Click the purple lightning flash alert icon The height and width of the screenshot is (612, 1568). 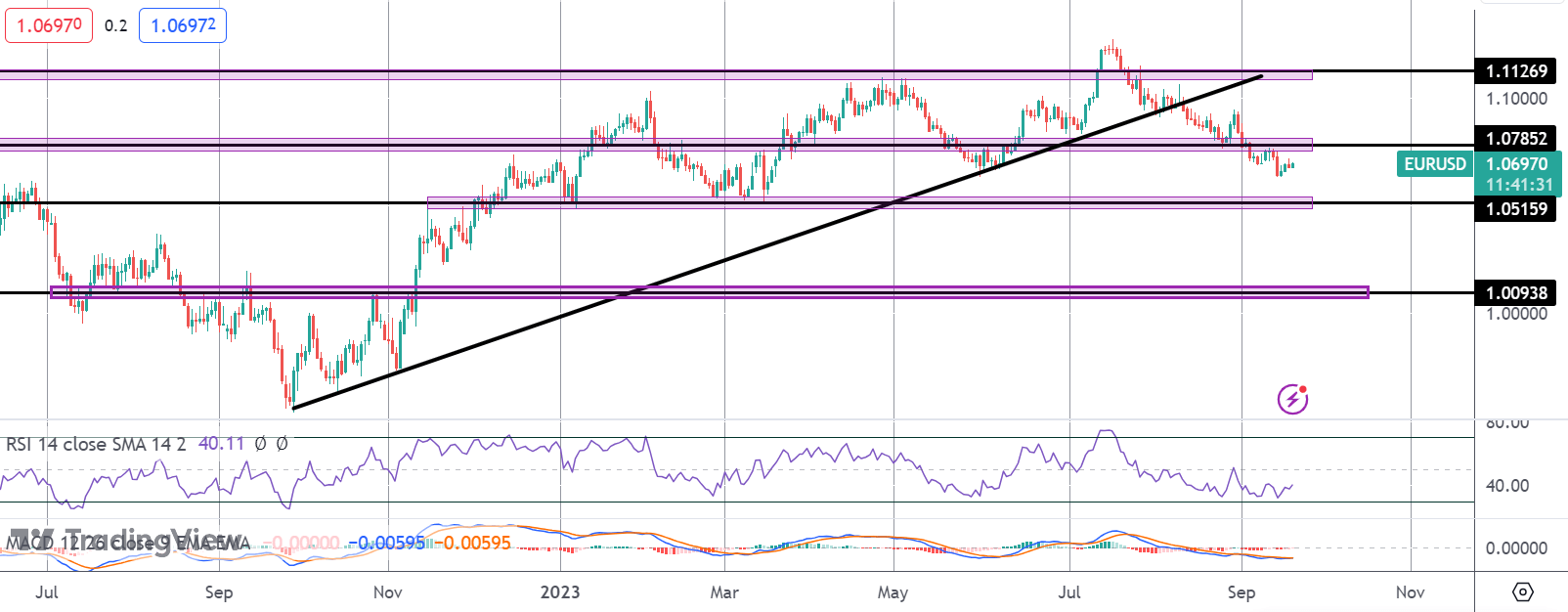[x=1293, y=399]
